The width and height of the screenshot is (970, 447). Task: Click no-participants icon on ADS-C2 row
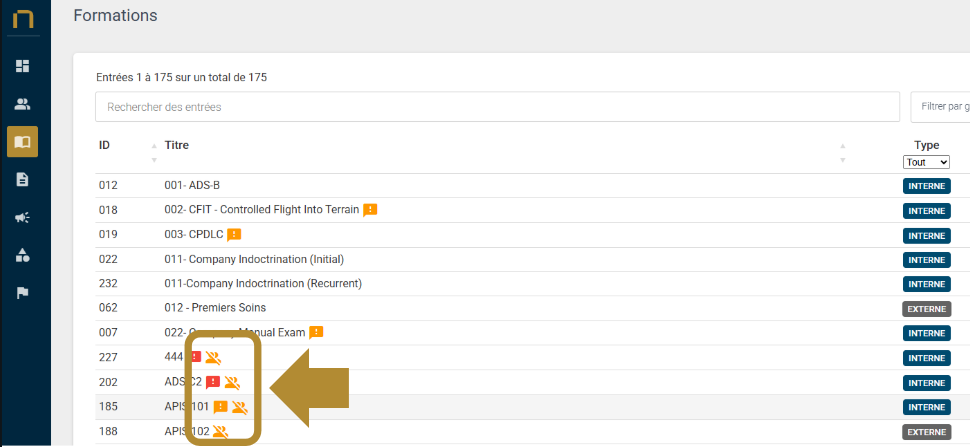(x=232, y=382)
